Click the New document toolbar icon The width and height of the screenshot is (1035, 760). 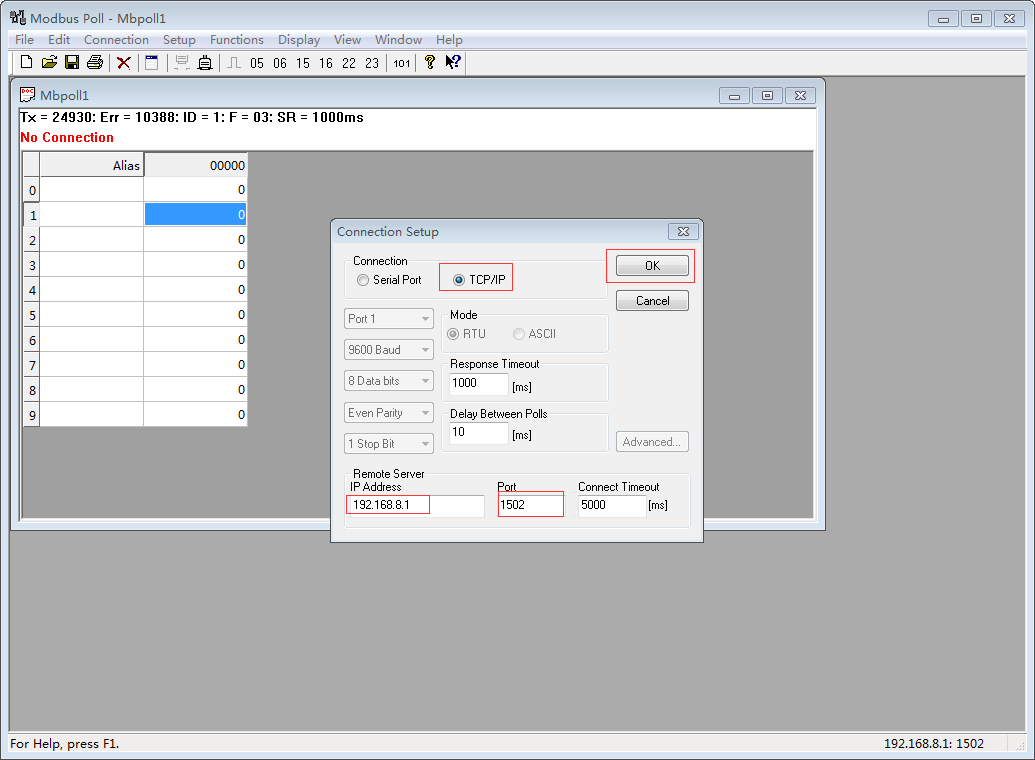tap(27, 63)
